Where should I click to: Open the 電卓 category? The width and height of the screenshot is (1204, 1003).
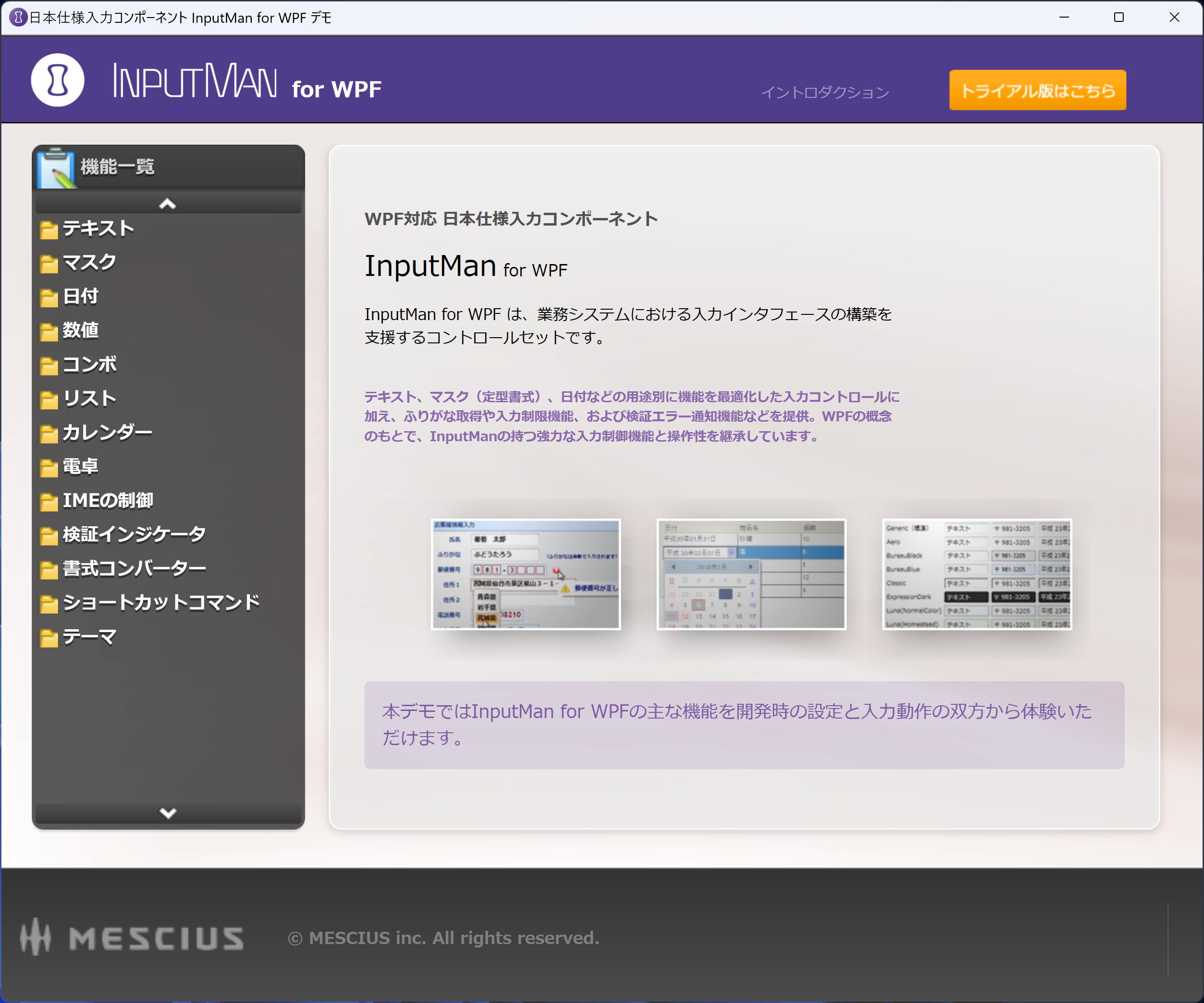coord(80,466)
